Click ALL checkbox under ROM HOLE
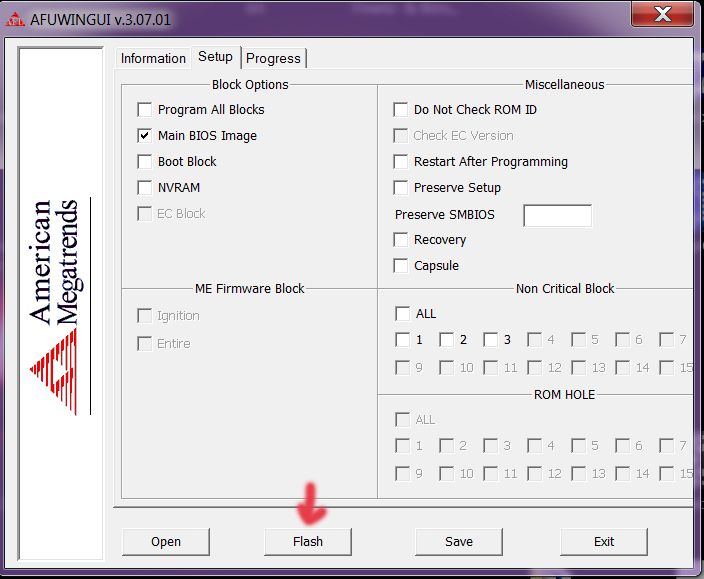Screen dimensions: 704x579 402,420
